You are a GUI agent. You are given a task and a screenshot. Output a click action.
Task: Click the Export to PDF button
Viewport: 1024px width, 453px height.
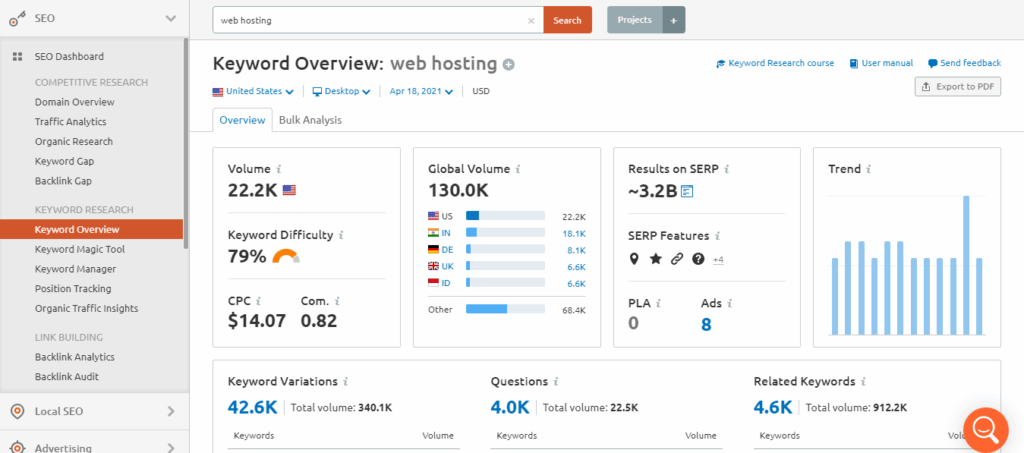958,87
